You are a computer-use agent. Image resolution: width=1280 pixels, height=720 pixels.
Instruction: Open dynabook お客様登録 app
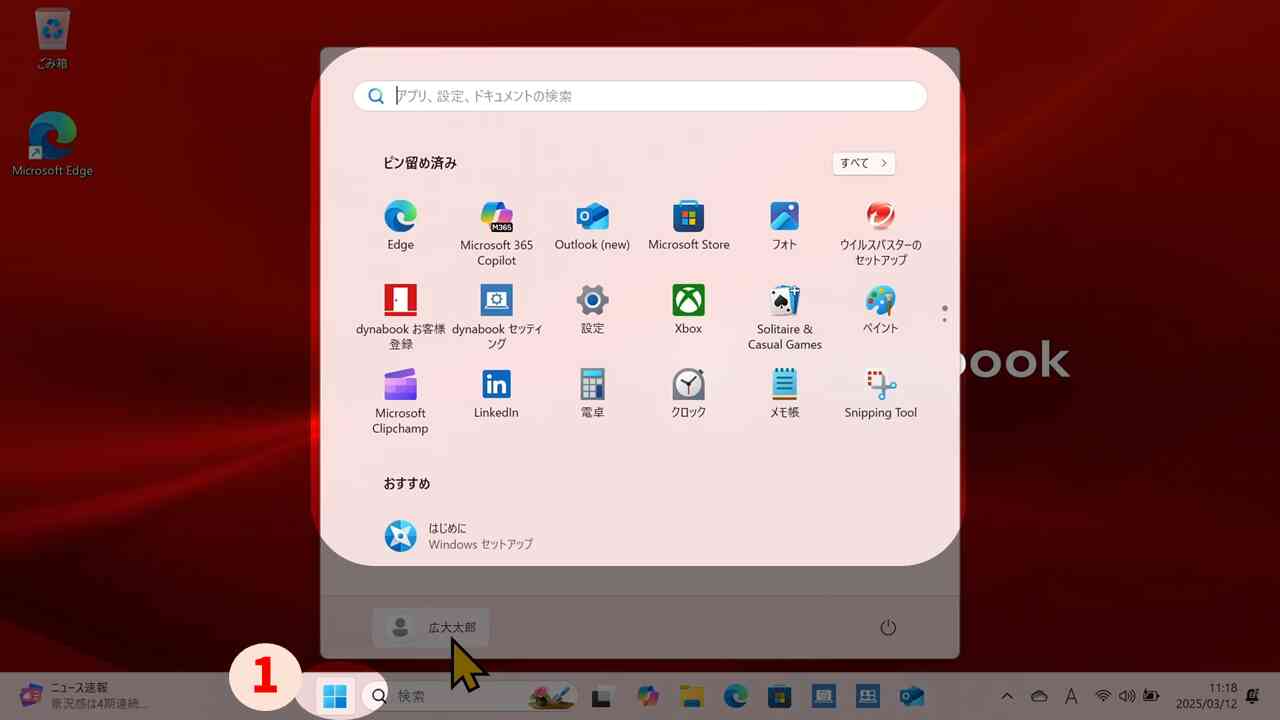tap(400, 317)
